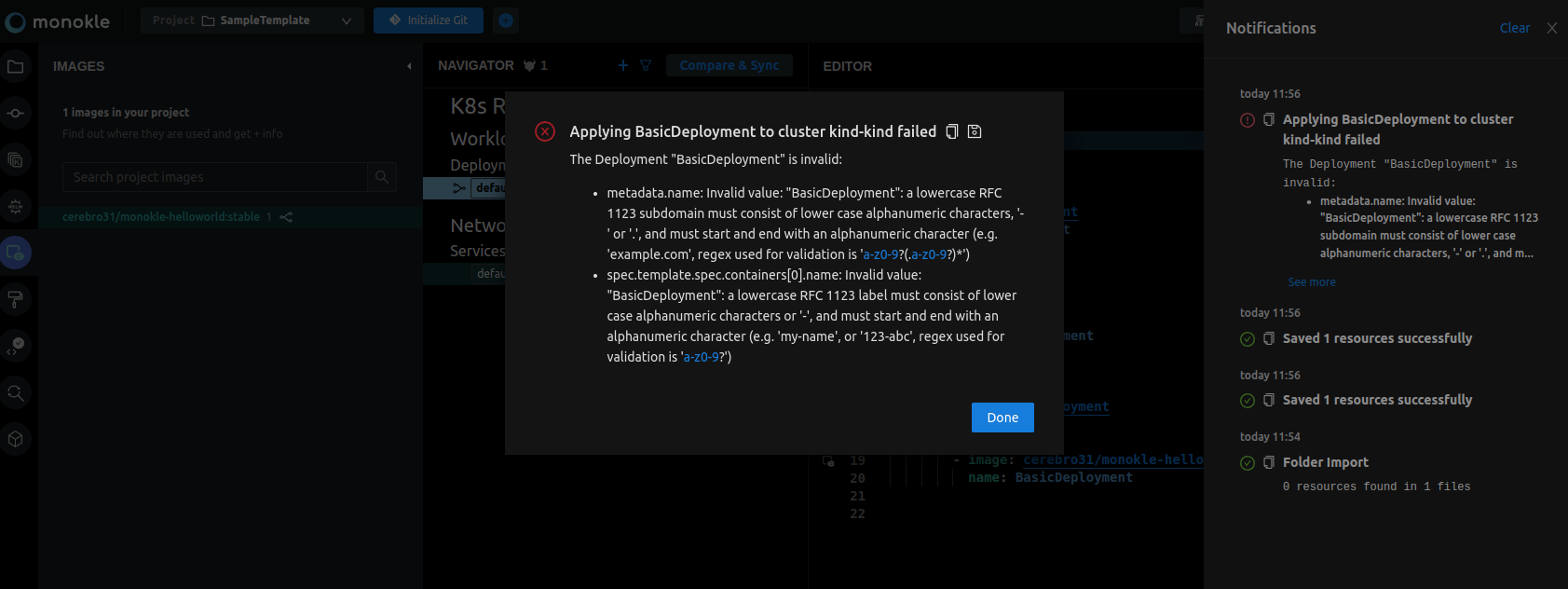
Task: Copy the Folder Import notification
Action: click(1269, 463)
